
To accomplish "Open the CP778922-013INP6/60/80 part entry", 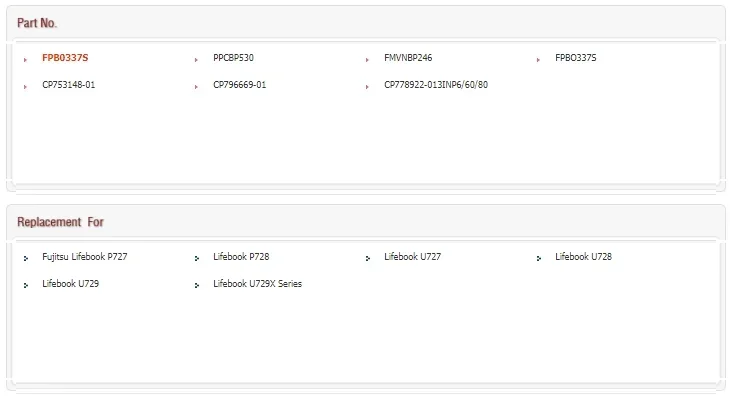I will coord(436,85).
